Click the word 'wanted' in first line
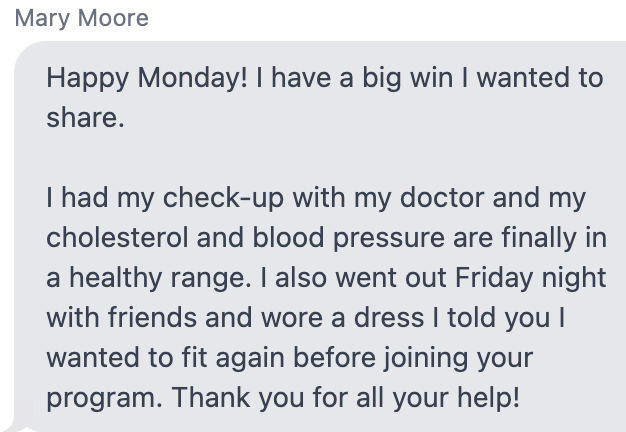 pyautogui.click(x=523, y=78)
